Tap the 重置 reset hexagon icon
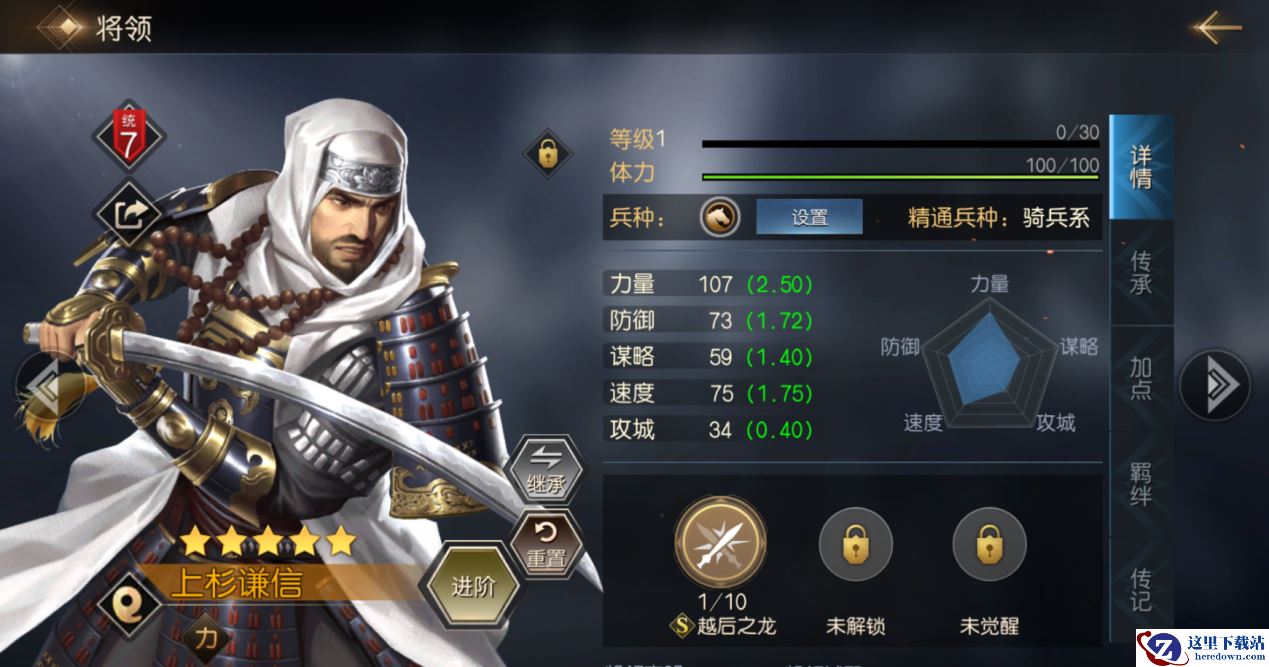This screenshot has height=667, width=1269. tap(547, 543)
